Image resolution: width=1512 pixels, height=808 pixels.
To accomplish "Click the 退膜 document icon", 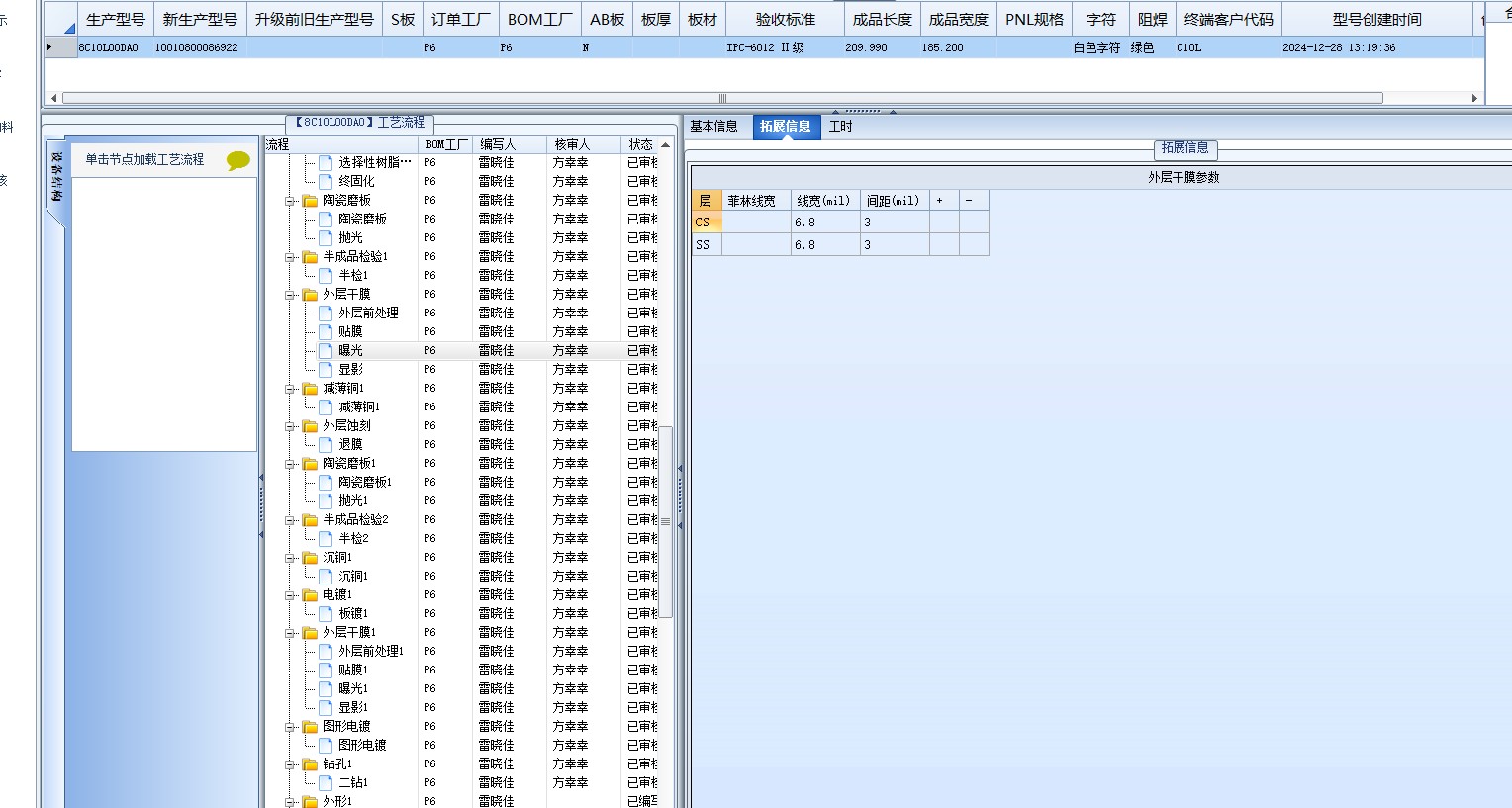I will pyautogui.click(x=326, y=444).
